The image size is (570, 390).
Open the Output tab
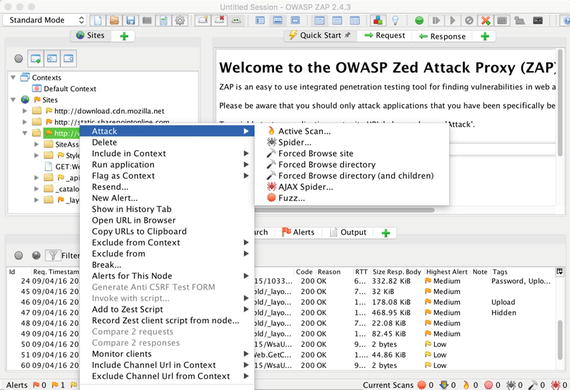[349, 232]
